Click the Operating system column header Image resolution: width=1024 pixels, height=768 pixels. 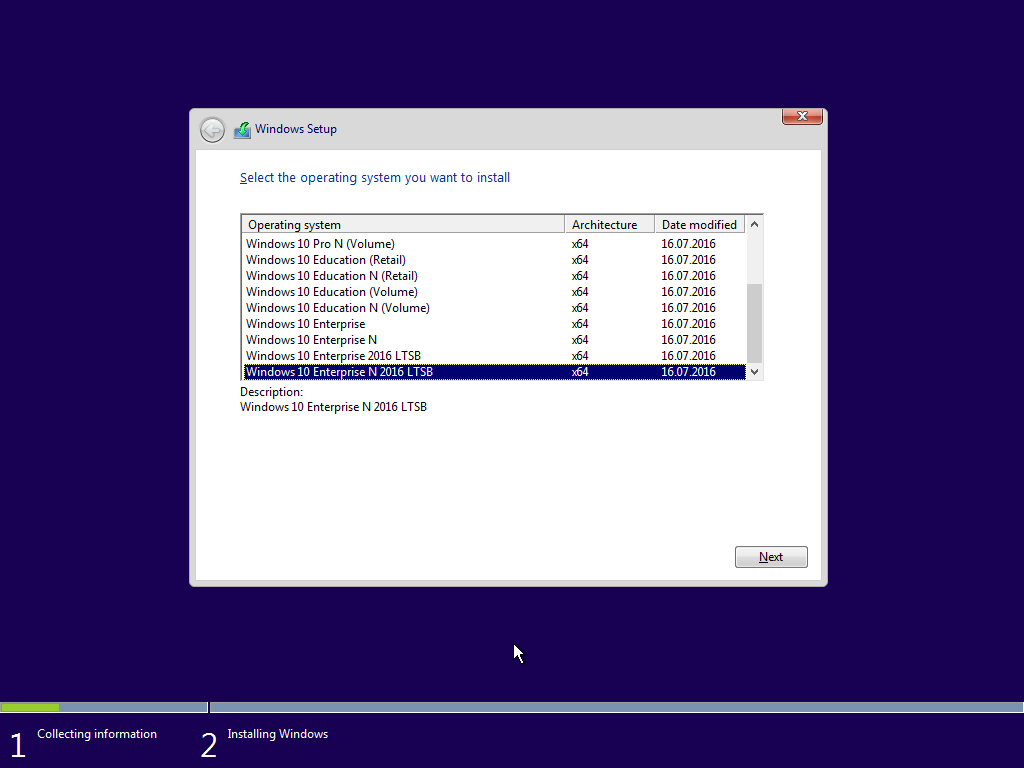403,225
